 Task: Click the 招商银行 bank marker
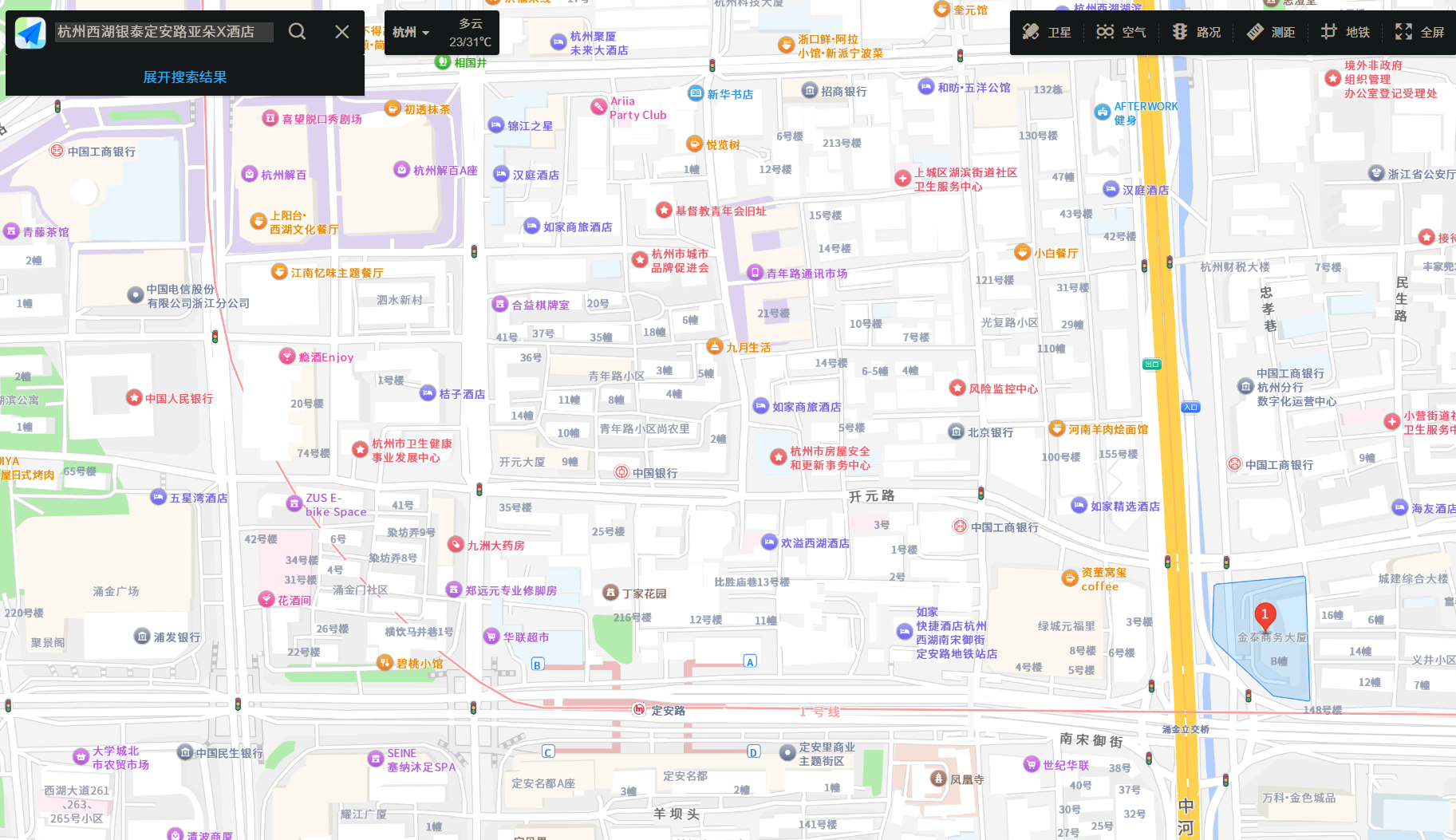coord(810,91)
